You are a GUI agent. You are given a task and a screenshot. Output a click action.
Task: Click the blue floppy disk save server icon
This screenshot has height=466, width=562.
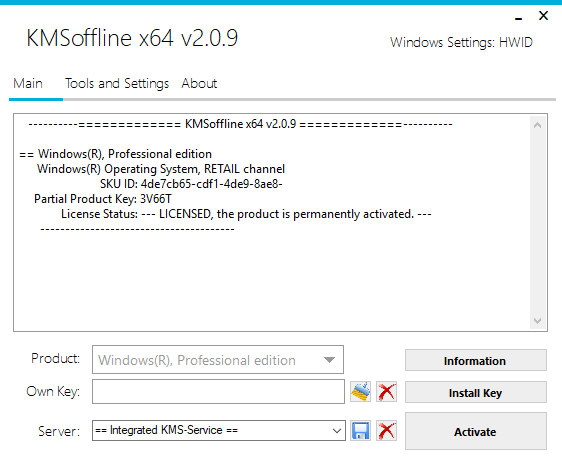(x=361, y=431)
